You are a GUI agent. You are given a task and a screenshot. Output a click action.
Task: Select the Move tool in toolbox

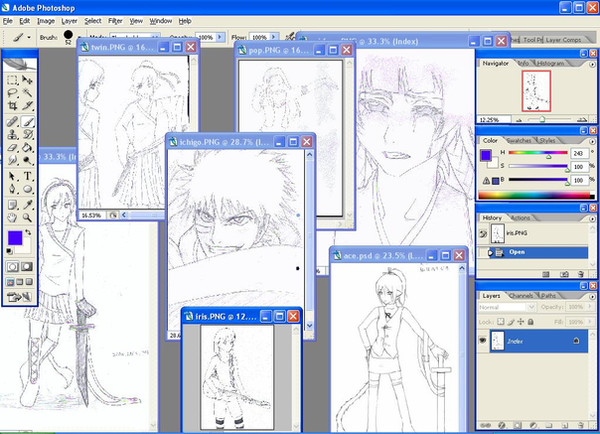tap(27, 80)
